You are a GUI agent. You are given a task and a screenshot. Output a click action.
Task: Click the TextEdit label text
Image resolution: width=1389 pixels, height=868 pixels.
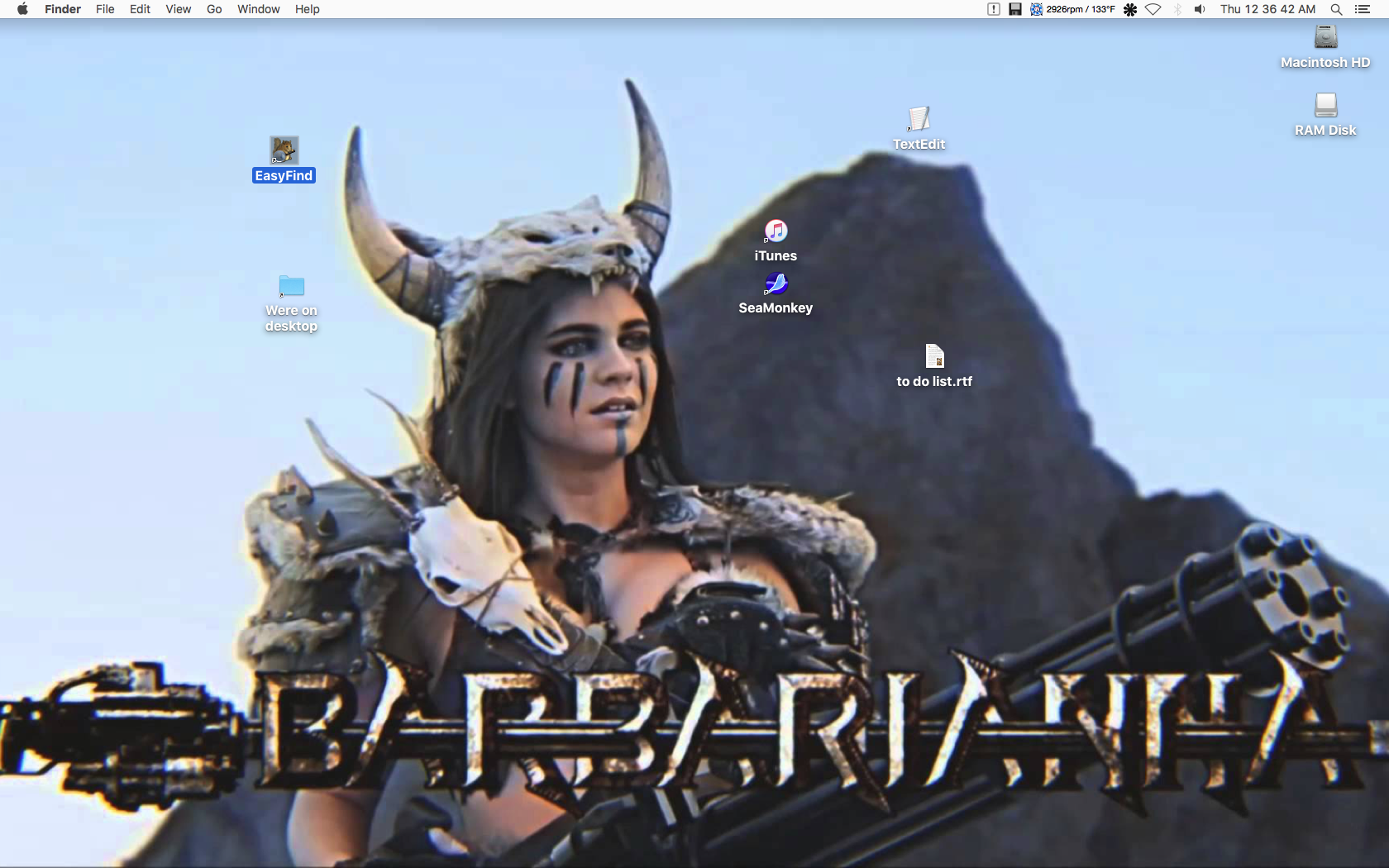[x=919, y=144]
